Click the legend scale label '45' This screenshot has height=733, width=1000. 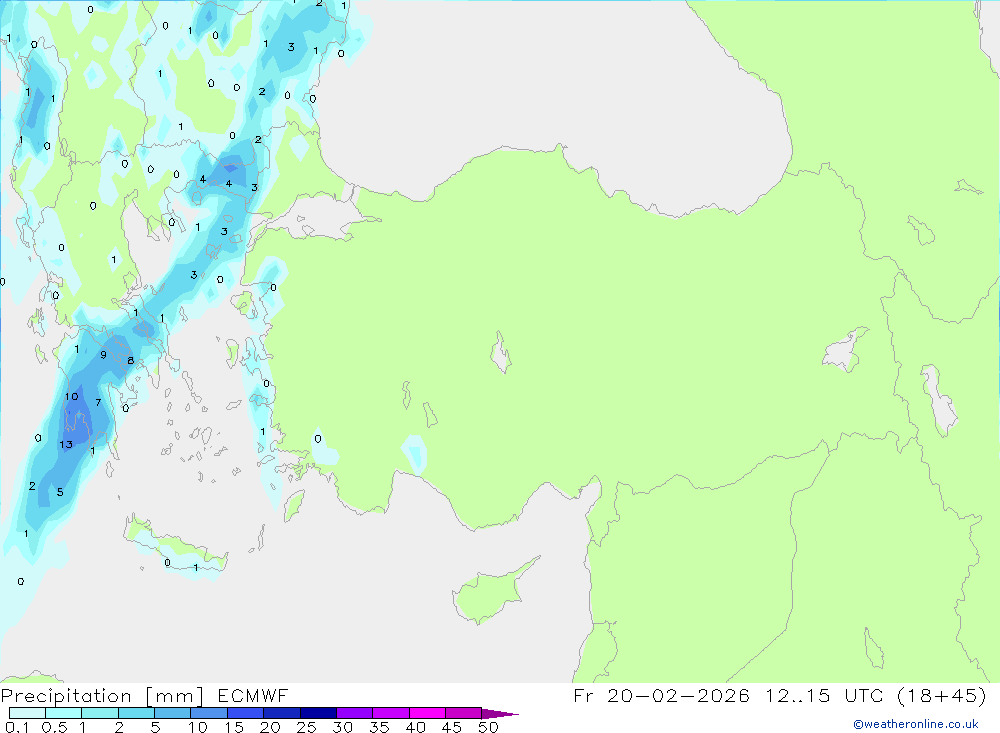452,727
